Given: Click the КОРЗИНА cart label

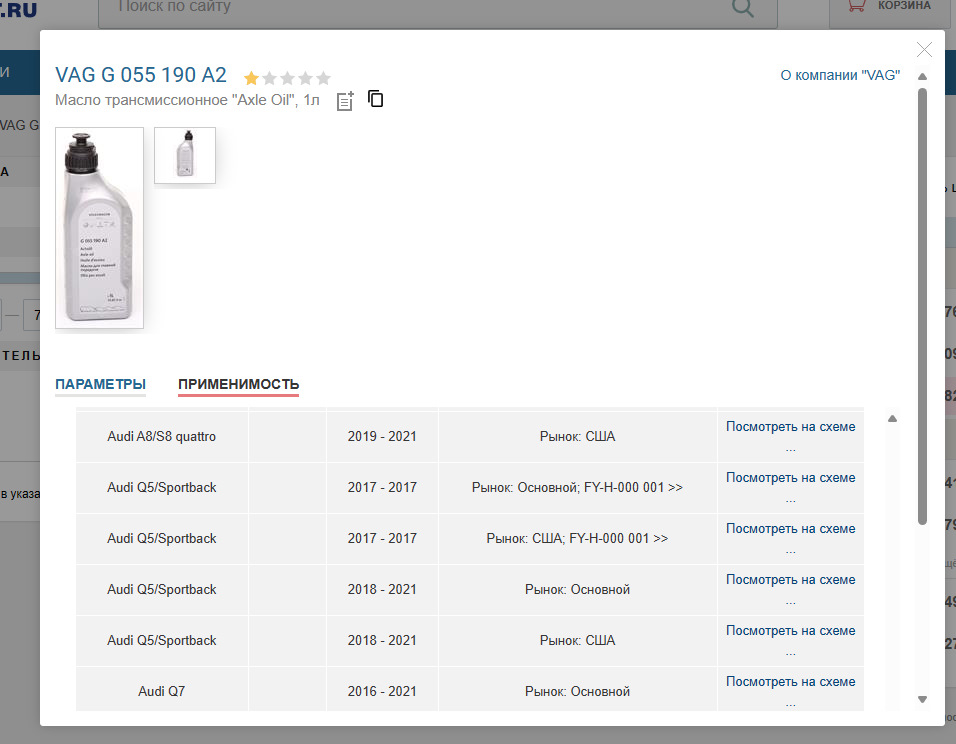Looking at the screenshot, I should (904, 5).
